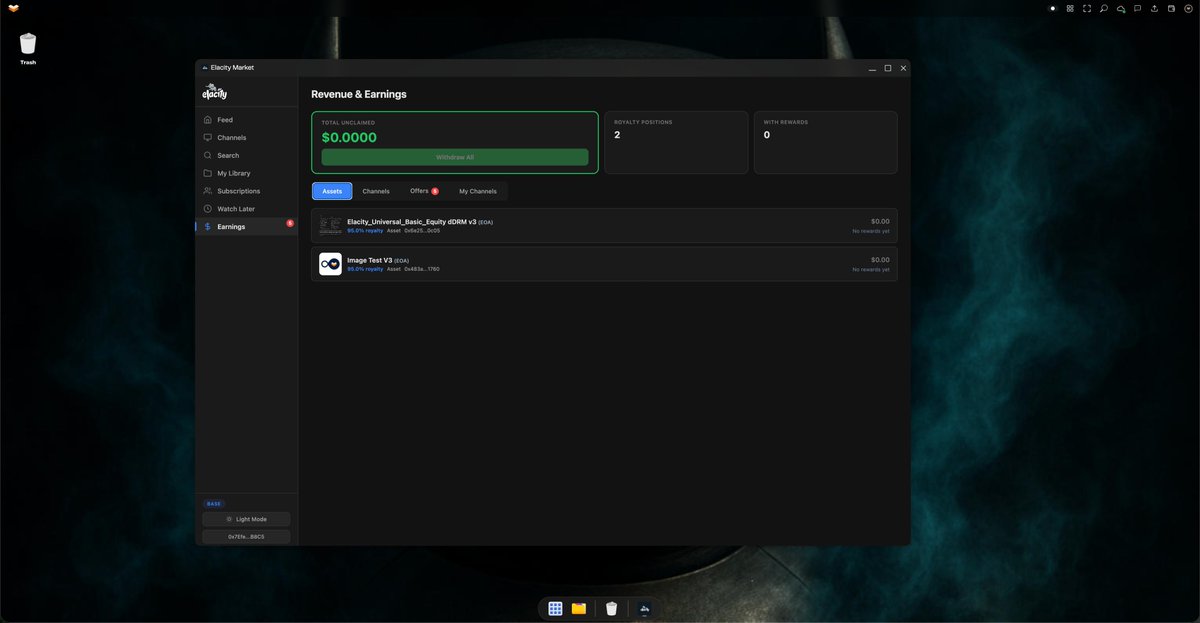Click 95.0% royalty on Elacity_Universal_Basic_Equity row
The width and height of the screenshot is (1200, 623).
pos(365,231)
